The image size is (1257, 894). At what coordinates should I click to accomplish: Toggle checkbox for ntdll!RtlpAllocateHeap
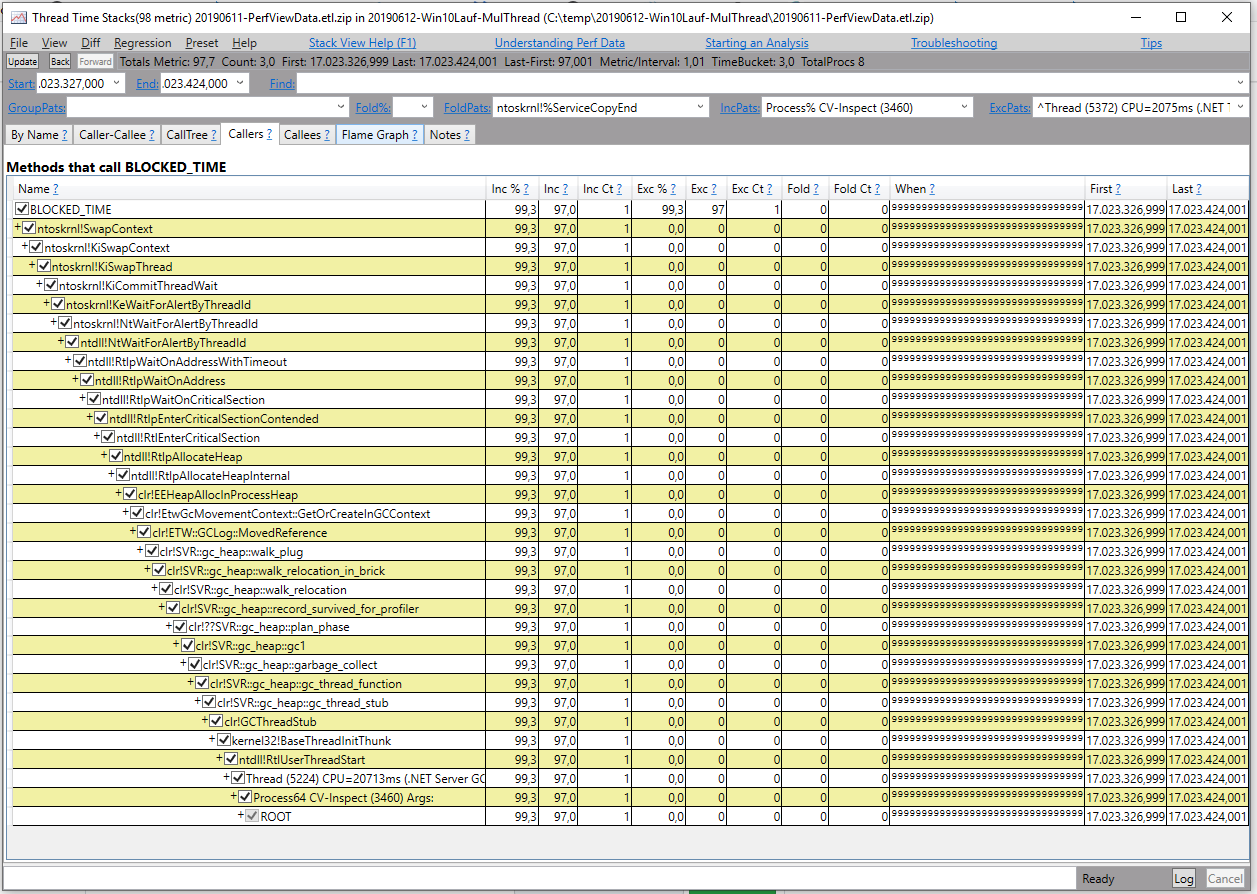coord(116,457)
